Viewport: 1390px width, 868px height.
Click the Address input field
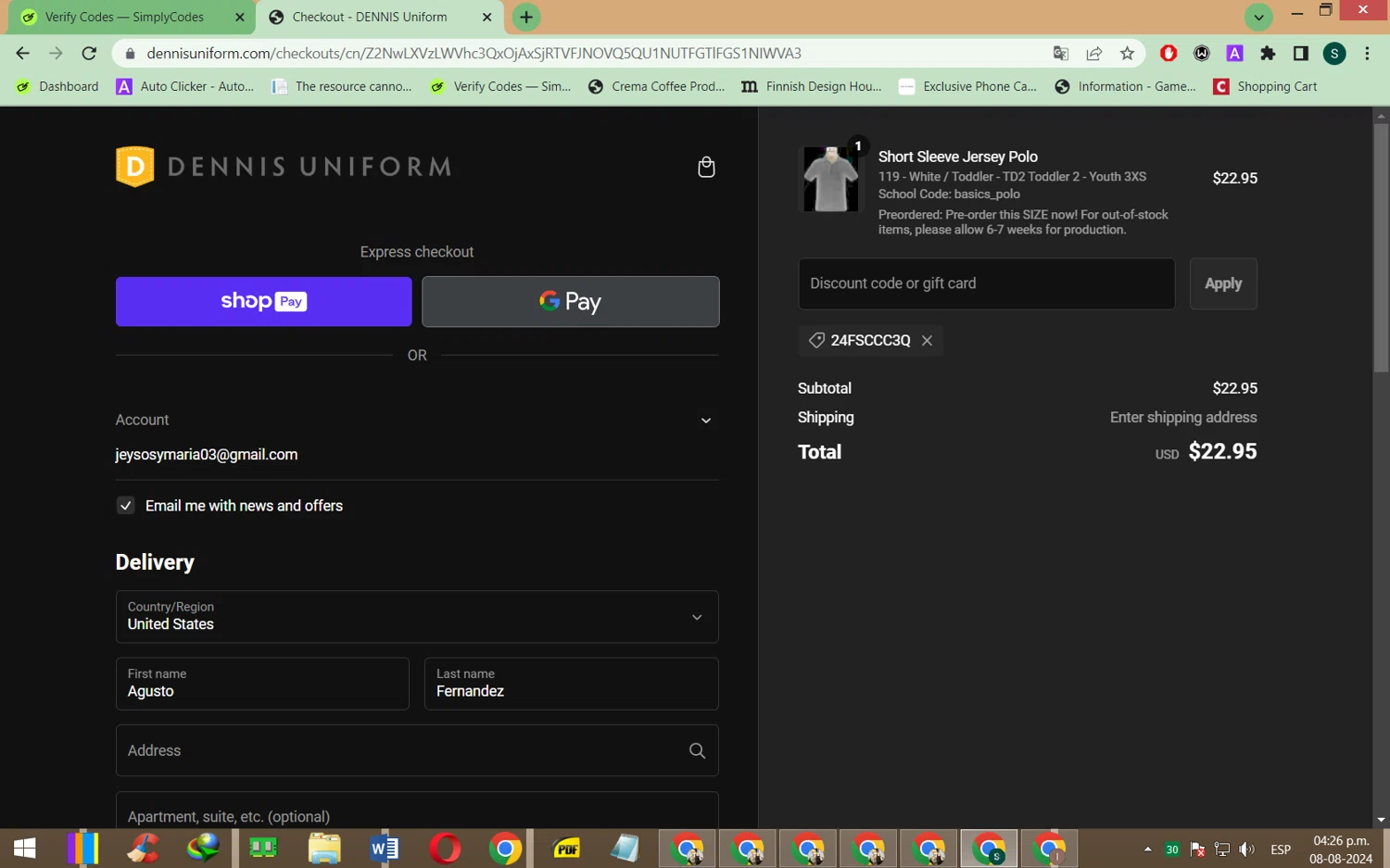417,750
